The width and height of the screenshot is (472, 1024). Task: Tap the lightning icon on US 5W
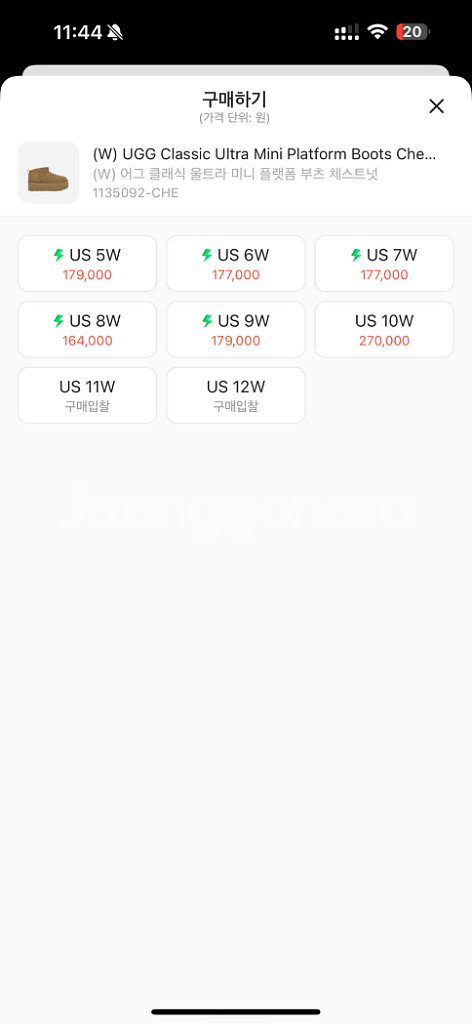pos(59,255)
